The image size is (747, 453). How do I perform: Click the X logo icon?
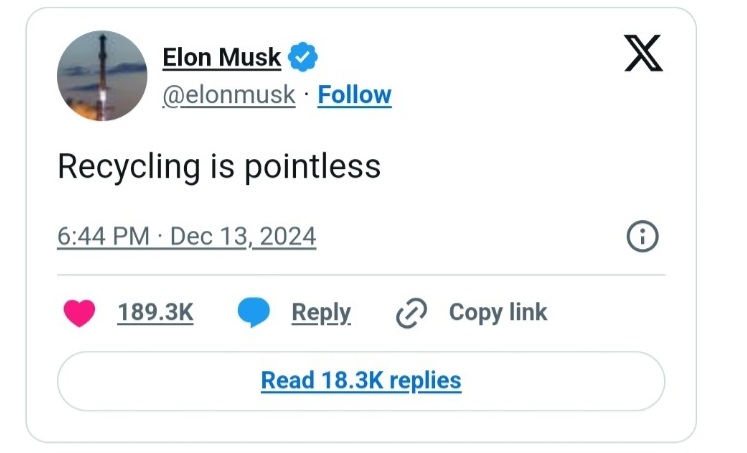[643, 53]
